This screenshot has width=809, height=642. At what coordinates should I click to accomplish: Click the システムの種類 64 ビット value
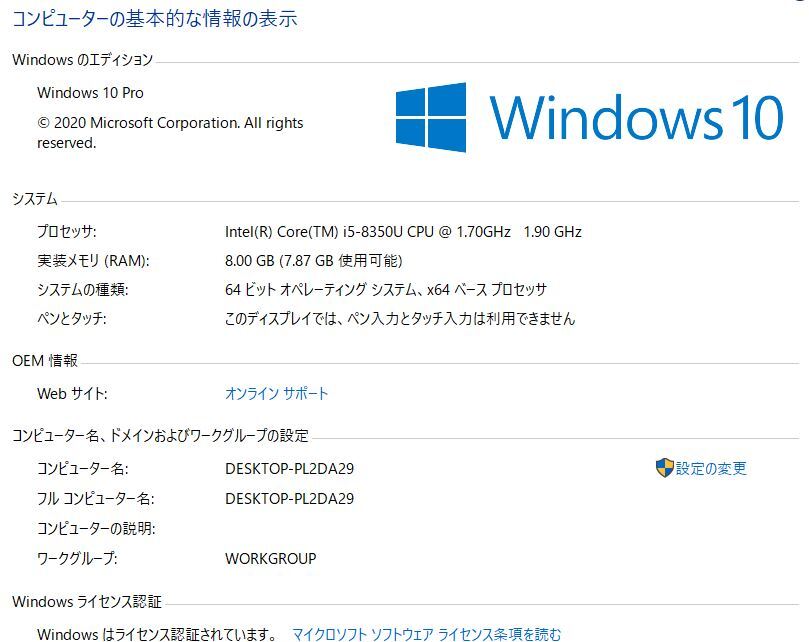pyautogui.click(x=386, y=290)
